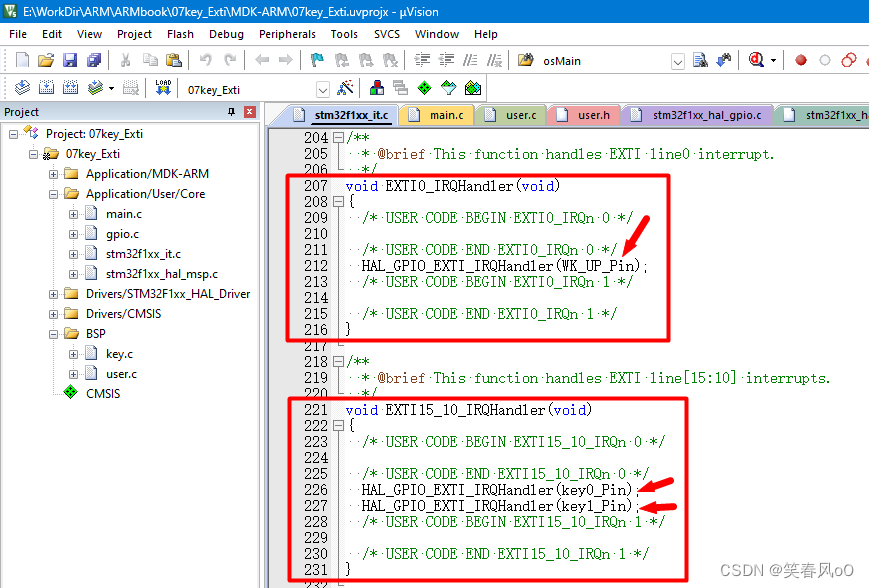Place cursor on line 226 key0_Pin call
869x588 pixels.
point(500,490)
